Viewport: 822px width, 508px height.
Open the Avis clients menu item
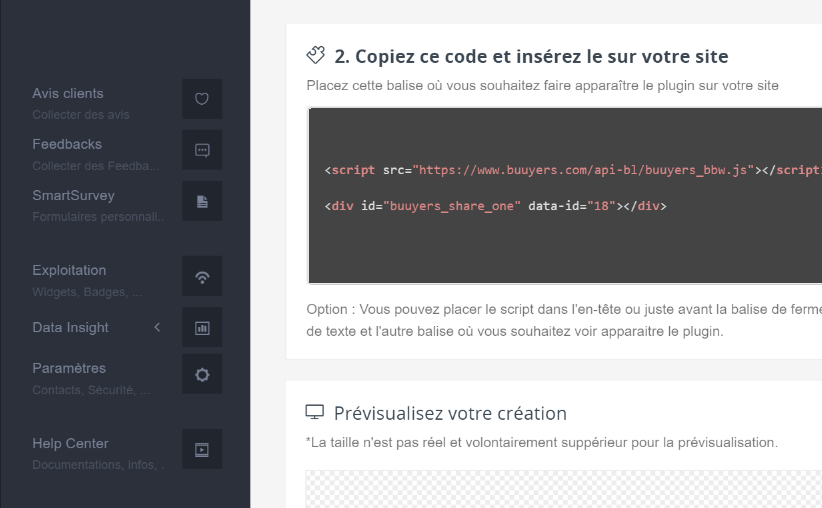tap(68, 94)
